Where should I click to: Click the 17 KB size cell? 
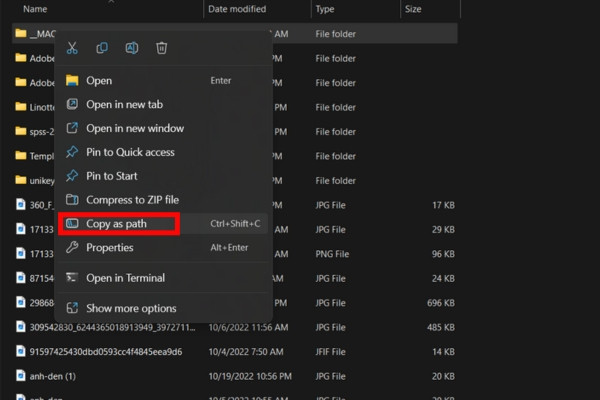(x=443, y=205)
